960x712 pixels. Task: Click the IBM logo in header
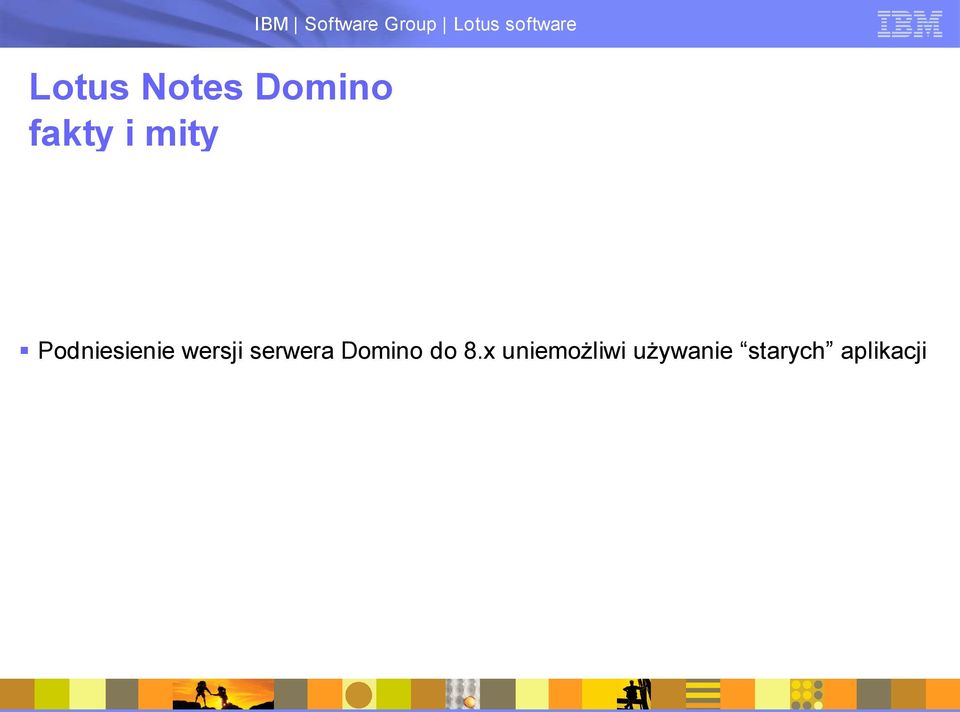(x=909, y=24)
